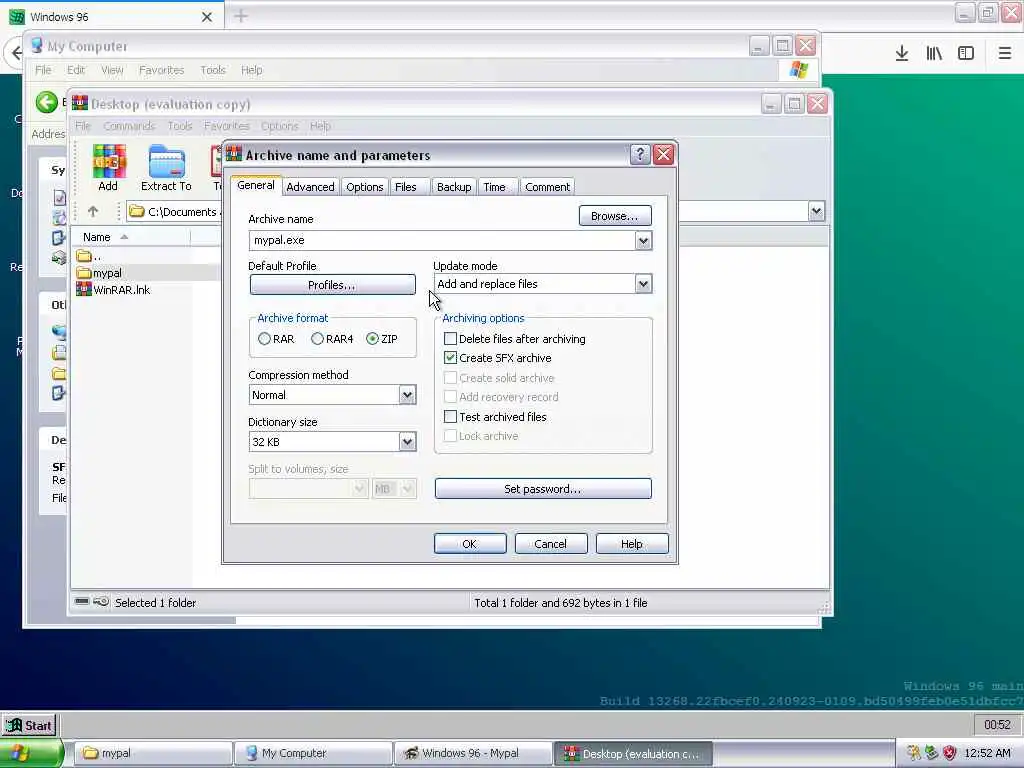The width and height of the screenshot is (1024, 768).
Task: Open a new browser tab with plus
Action: tap(241, 16)
